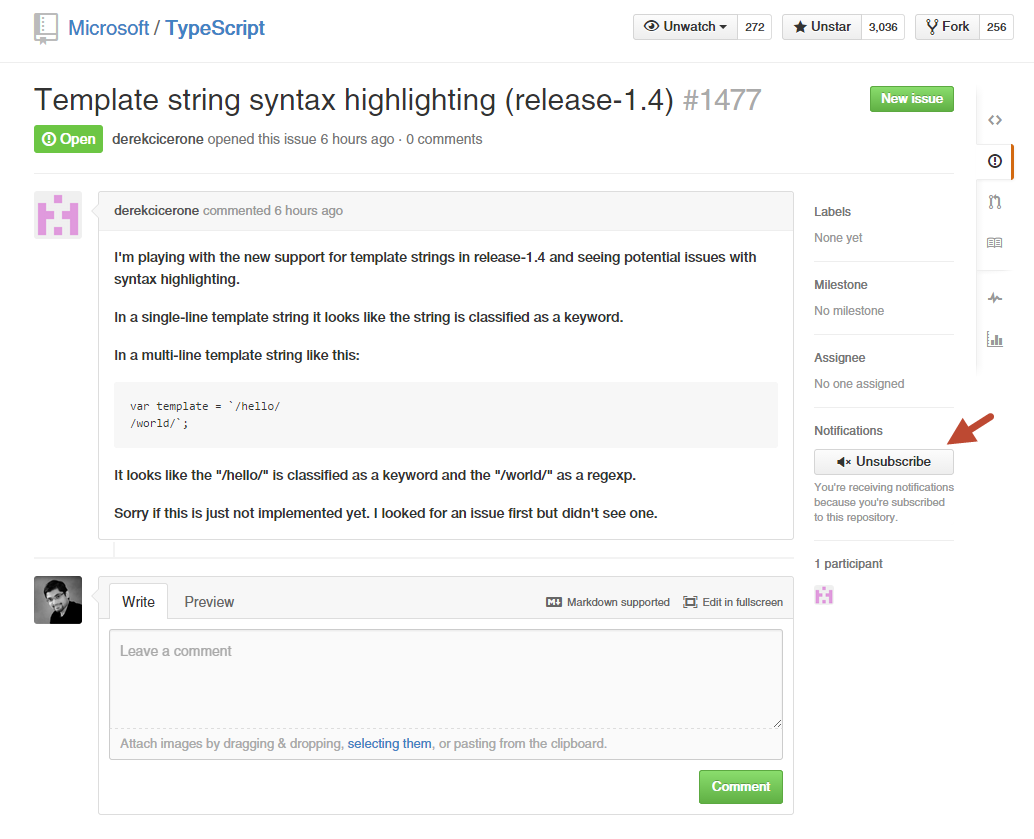Click the None yet labels text
The height and width of the screenshot is (839, 1034).
838,237
